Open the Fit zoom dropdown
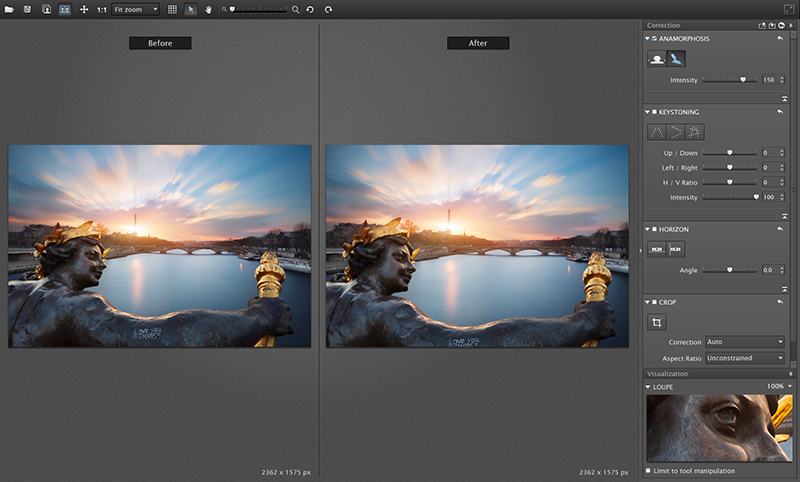The image size is (800, 482). tap(136, 9)
